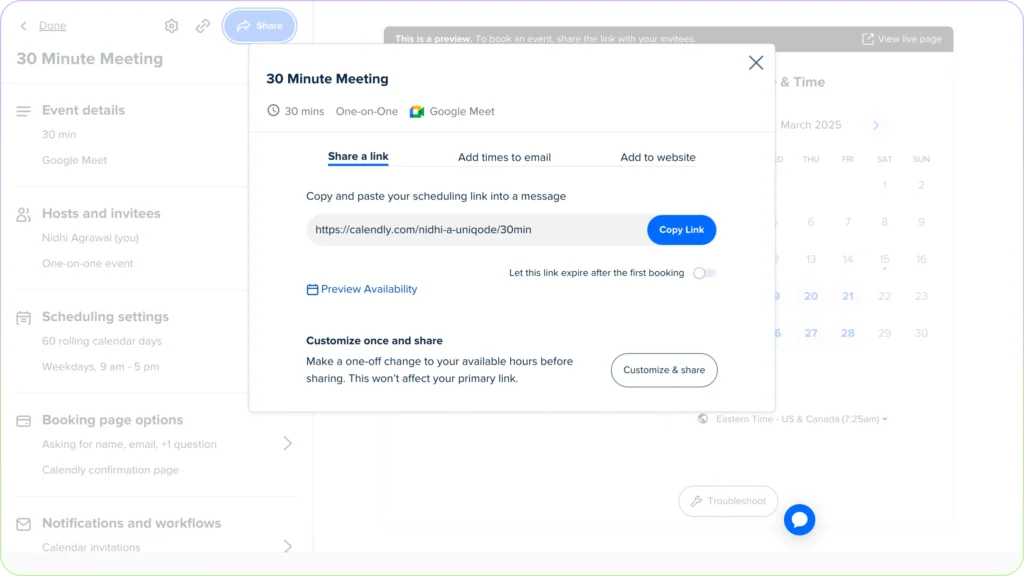Open the blue chat support bubble
The image size is (1024, 576).
pyautogui.click(x=799, y=519)
